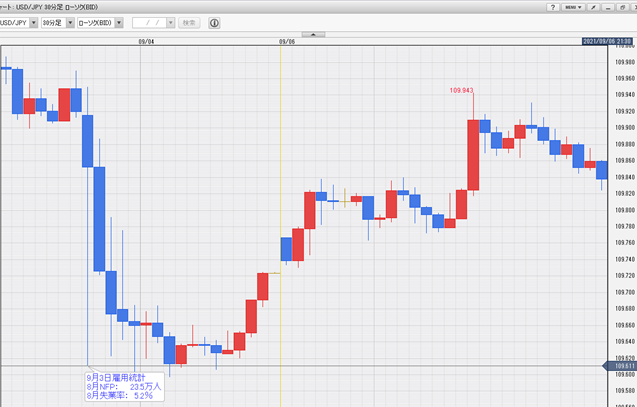Click the 109.900 price axis label
This screenshot has height=407, width=637.
[x=625, y=128]
